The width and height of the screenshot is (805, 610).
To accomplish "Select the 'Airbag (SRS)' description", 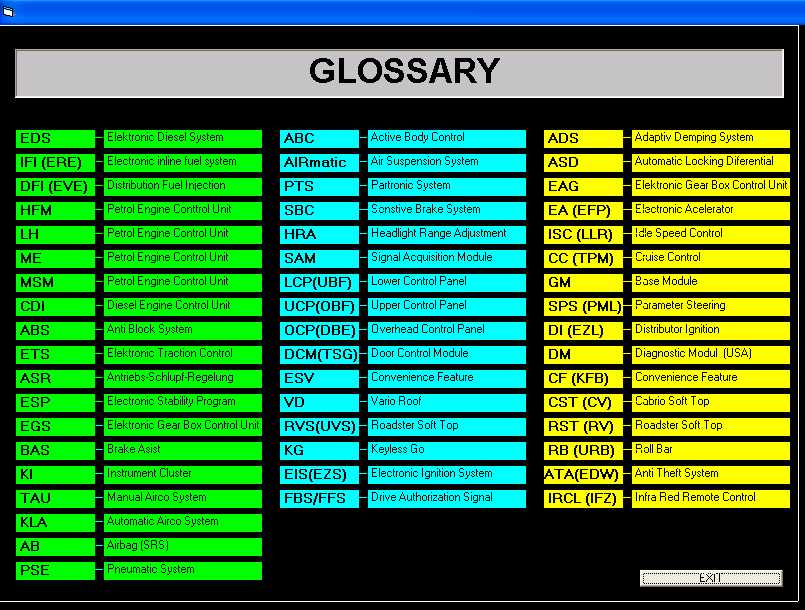I will point(183,546).
